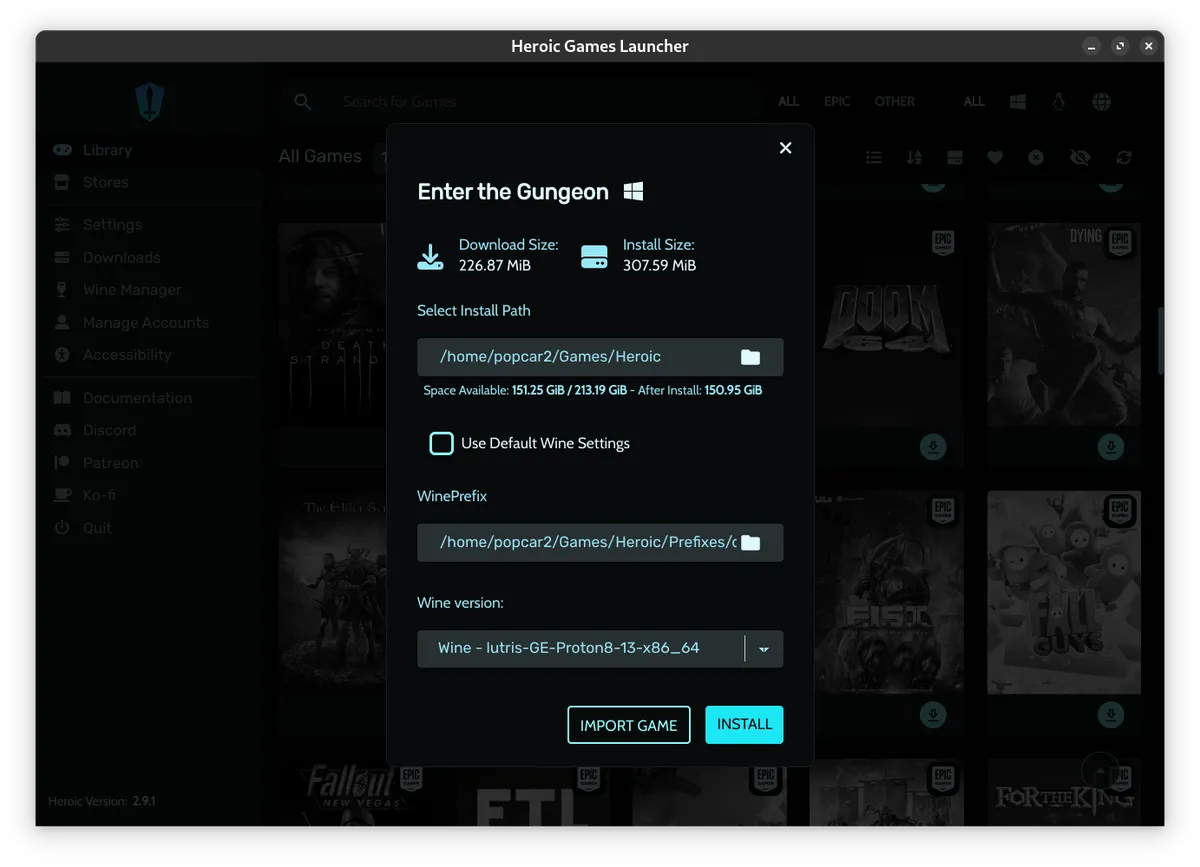
Task: Browse folder icon for WinePrefix
Action: [750, 542]
